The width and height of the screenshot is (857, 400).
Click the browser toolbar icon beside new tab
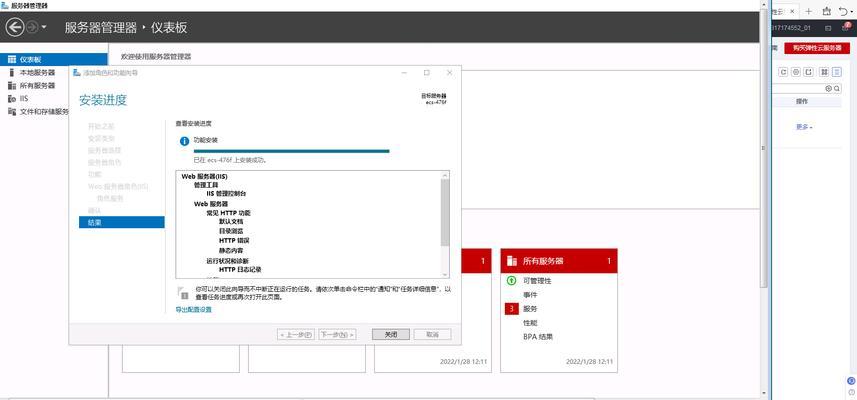826,11
